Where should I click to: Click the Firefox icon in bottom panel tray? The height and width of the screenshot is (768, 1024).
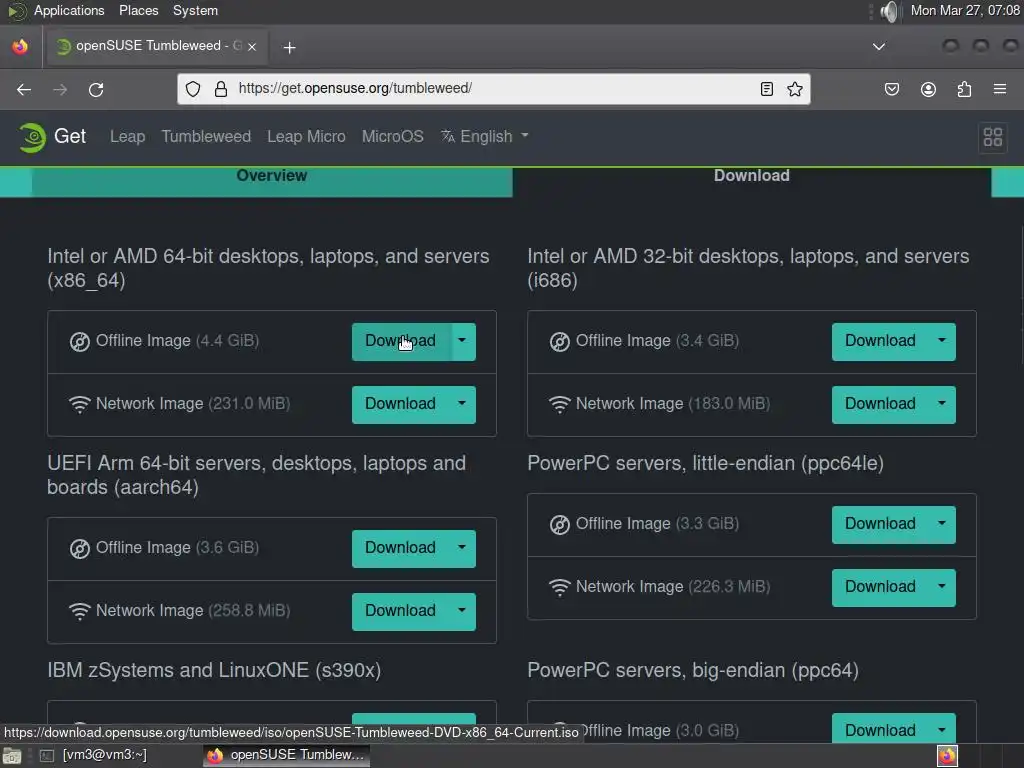coord(948,756)
